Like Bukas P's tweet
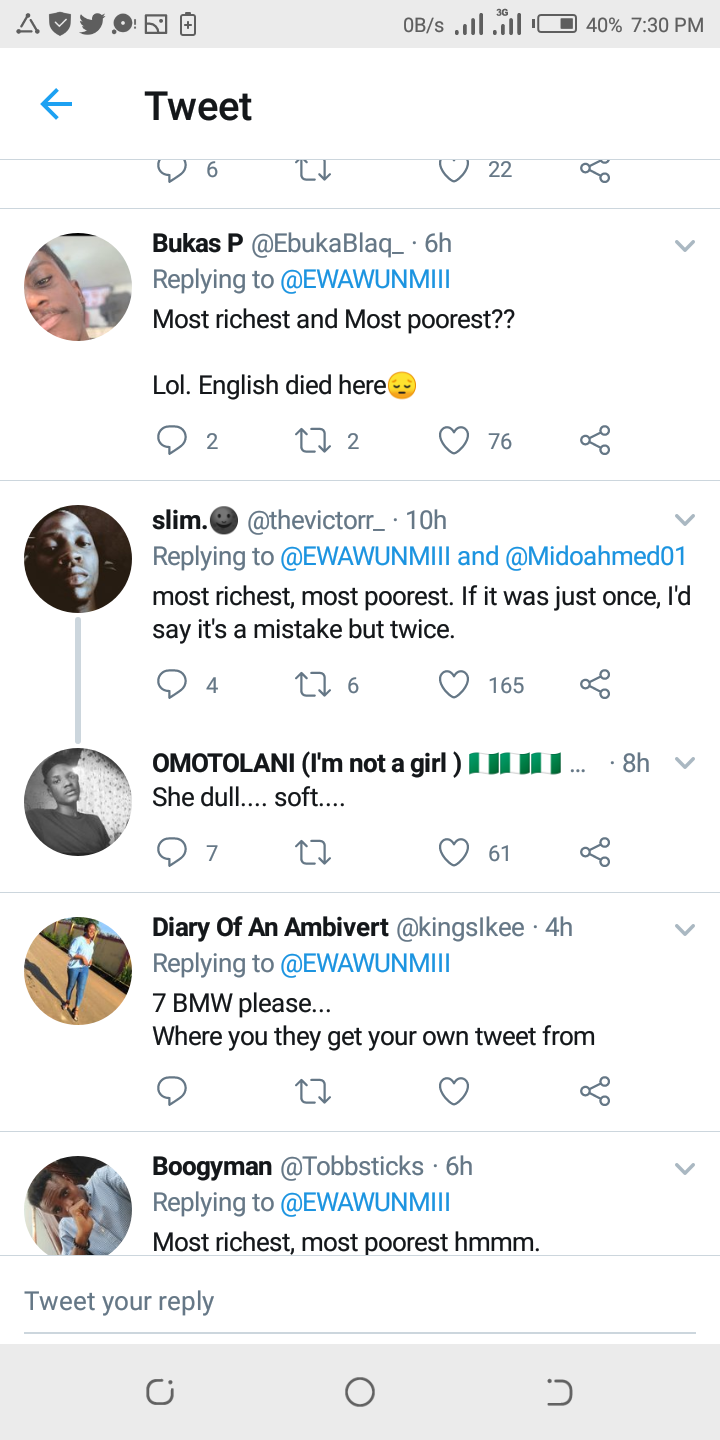720x1440 pixels. coord(454,441)
